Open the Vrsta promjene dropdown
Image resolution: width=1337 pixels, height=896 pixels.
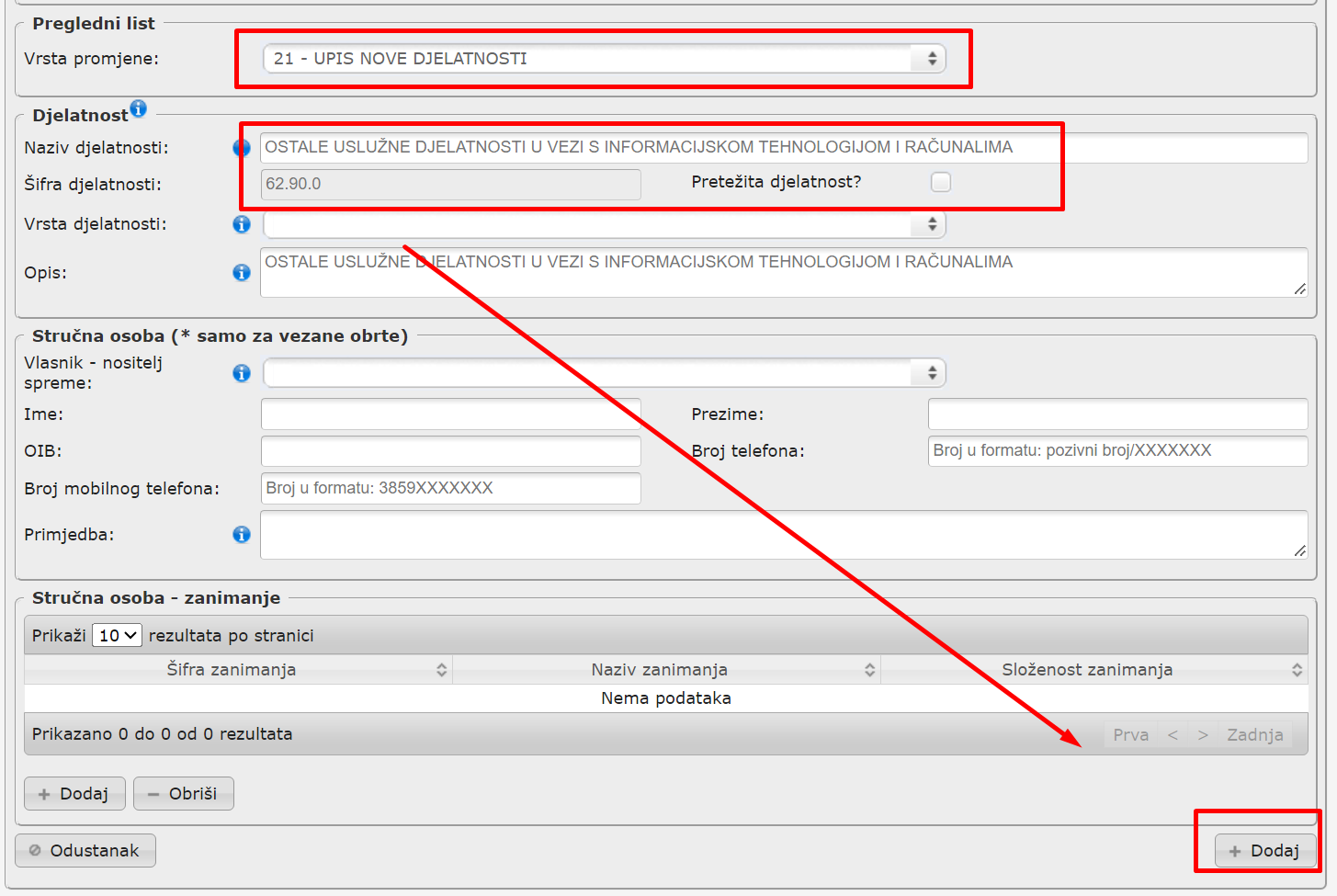tap(604, 59)
